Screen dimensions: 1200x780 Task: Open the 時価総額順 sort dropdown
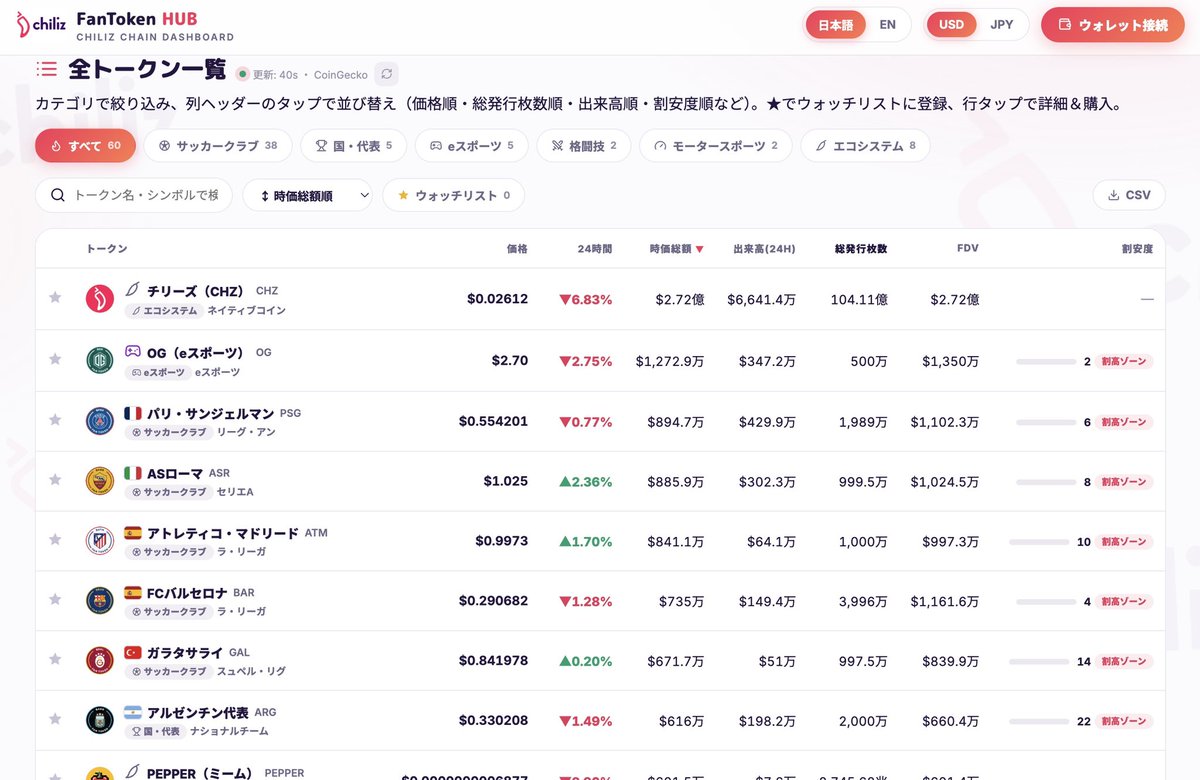tap(307, 195)
